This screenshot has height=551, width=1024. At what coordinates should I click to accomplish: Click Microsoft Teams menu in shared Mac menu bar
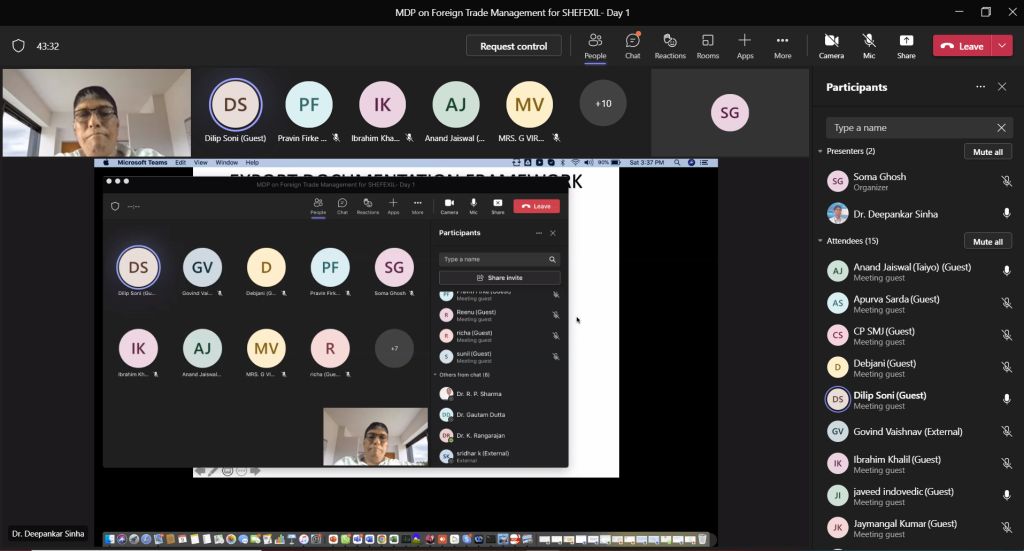click(142, 163)
